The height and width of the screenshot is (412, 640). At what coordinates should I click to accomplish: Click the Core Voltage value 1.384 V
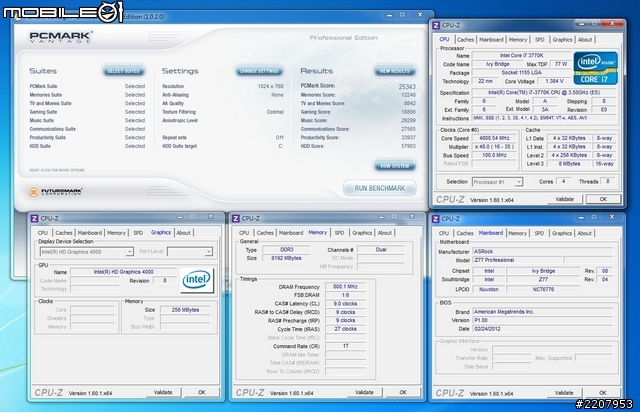[x=554, y=81]
